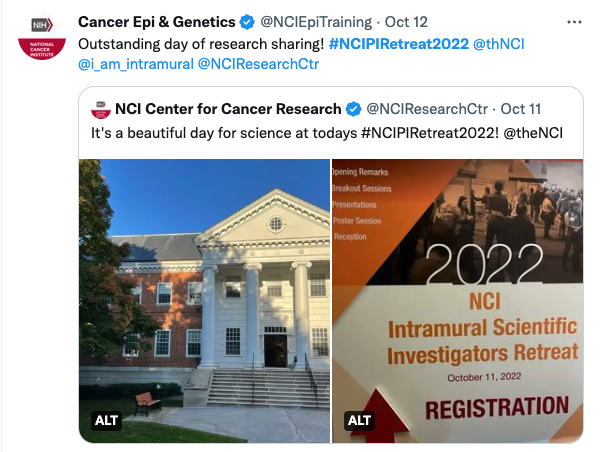Open the three-dot more options menu
Screen dimensions: 600x452
pos(574,23)
